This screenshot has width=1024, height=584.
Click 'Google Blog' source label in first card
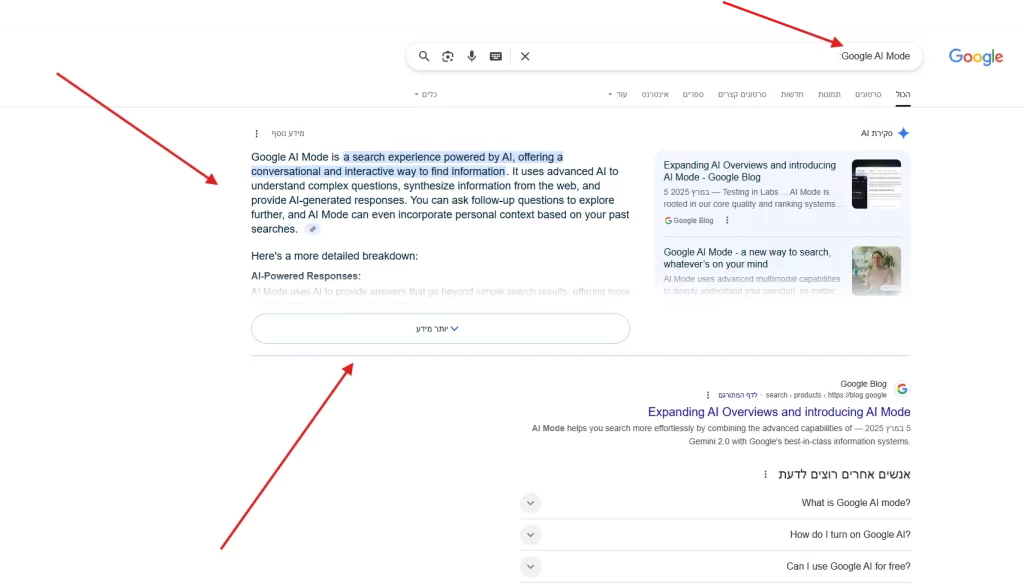point(689,221)
